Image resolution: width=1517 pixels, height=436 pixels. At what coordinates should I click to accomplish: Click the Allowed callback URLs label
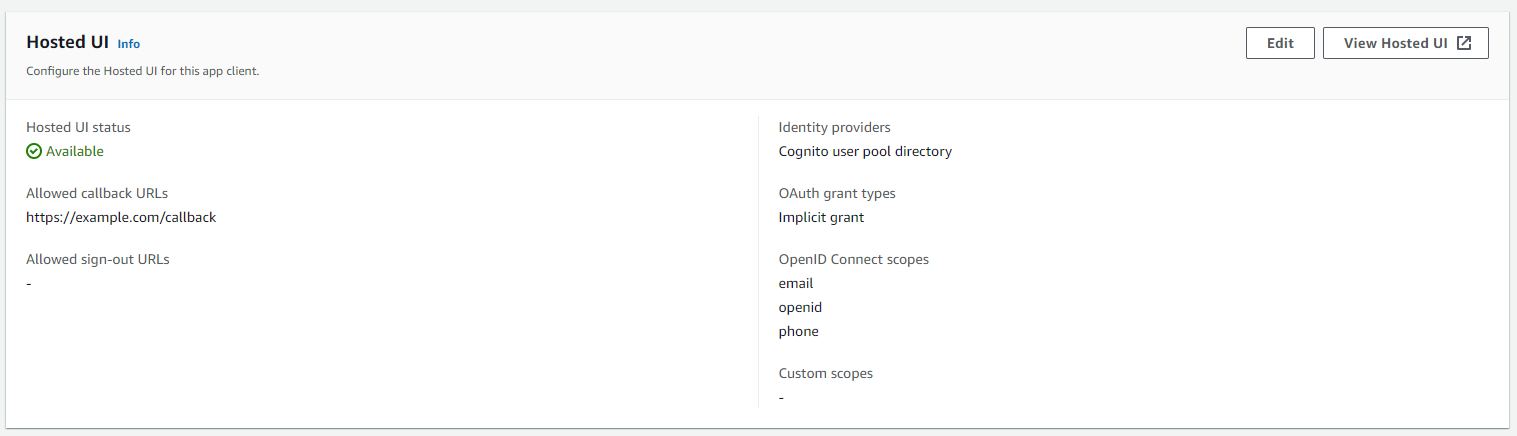click(97, 193)
